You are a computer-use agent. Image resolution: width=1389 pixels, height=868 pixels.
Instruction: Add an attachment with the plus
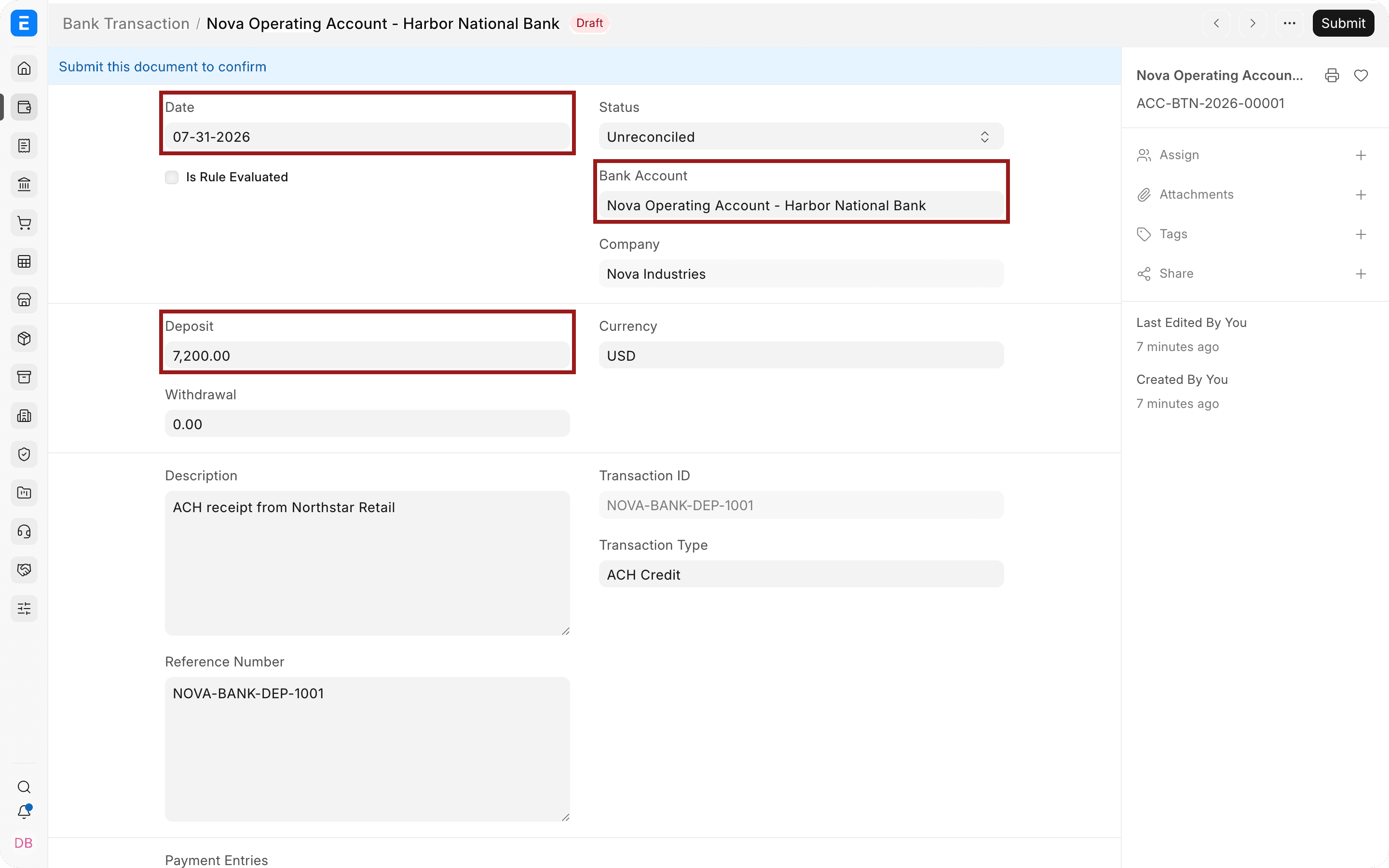[x=1360, y=195]
